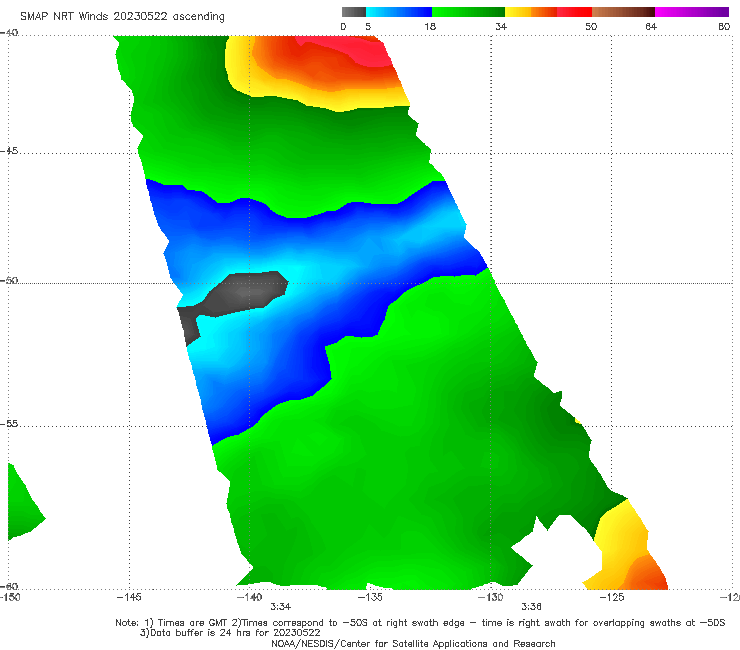The width and height of the screenshot is (740, 650).
Task: Click the credit "NOAA/NESDIS/Center for Satellite Applications and Research"
Action: (413, 643)
